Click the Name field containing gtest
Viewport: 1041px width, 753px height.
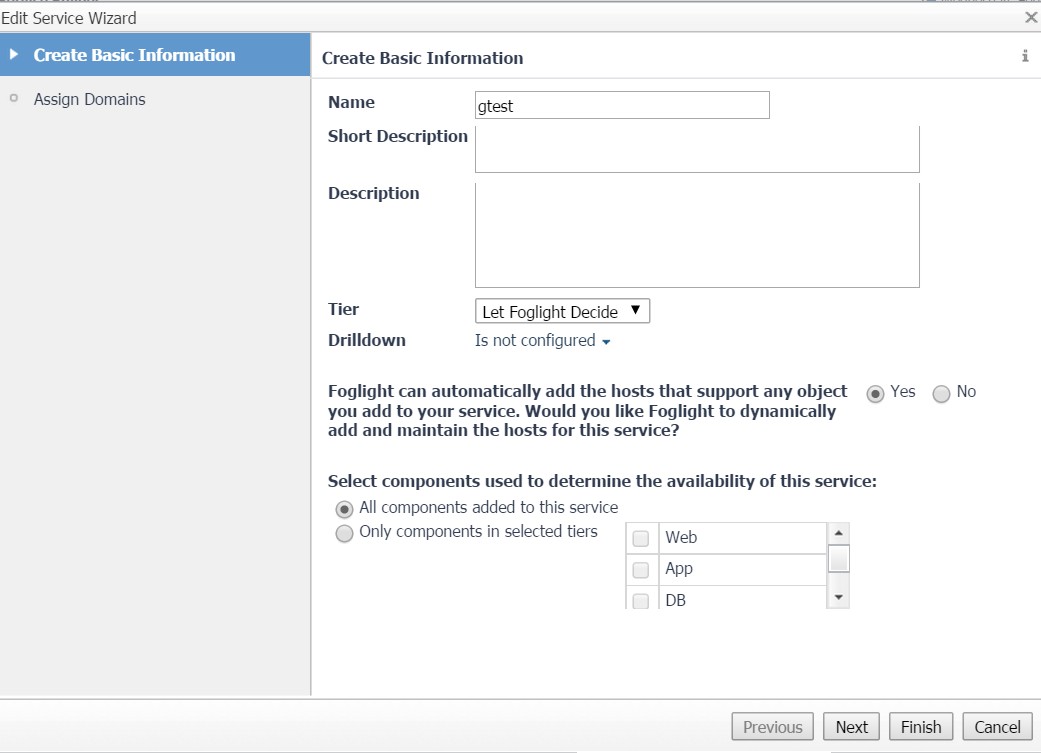coord(622,106)
